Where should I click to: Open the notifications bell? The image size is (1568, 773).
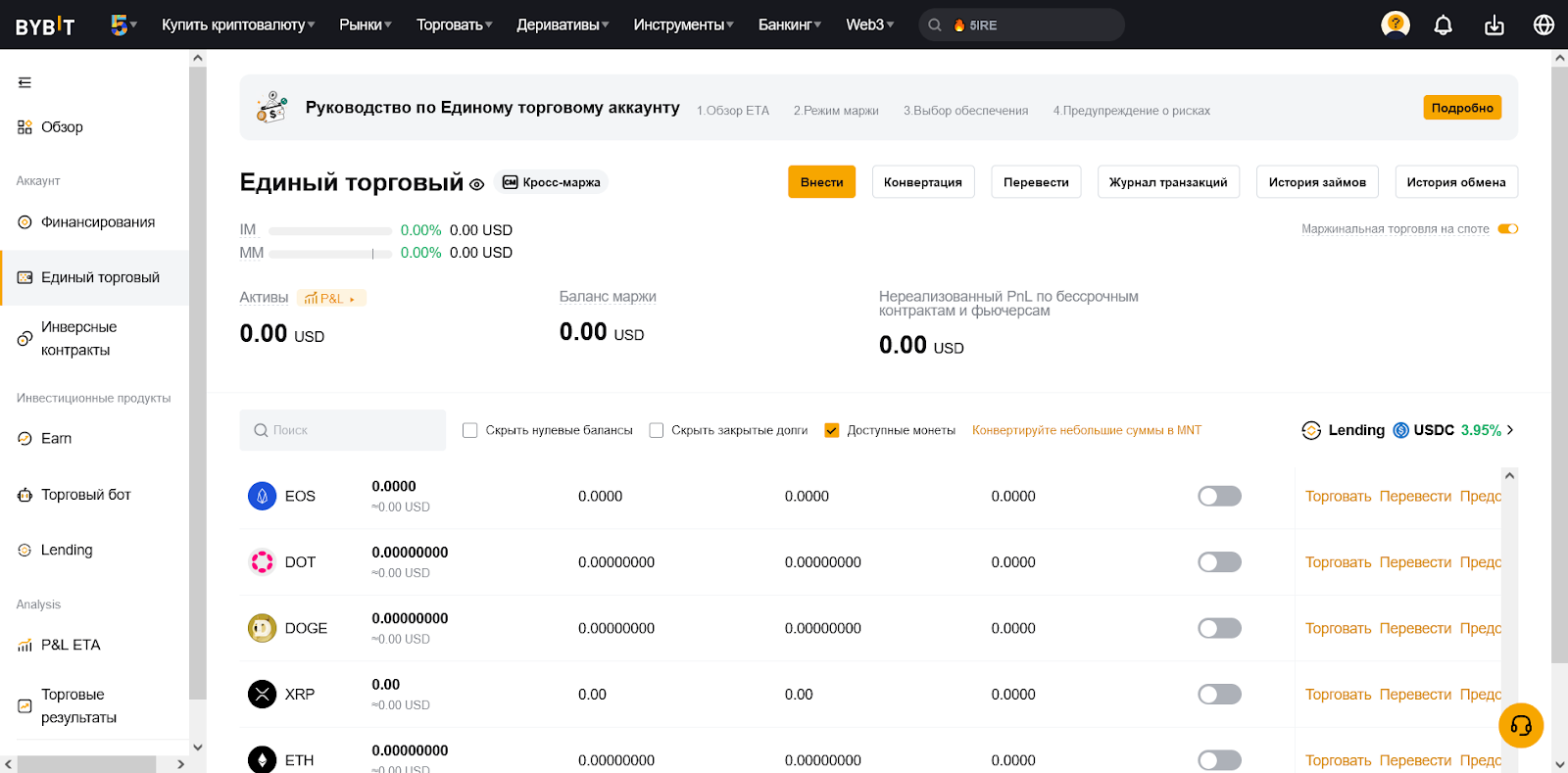click(1443, 25)
